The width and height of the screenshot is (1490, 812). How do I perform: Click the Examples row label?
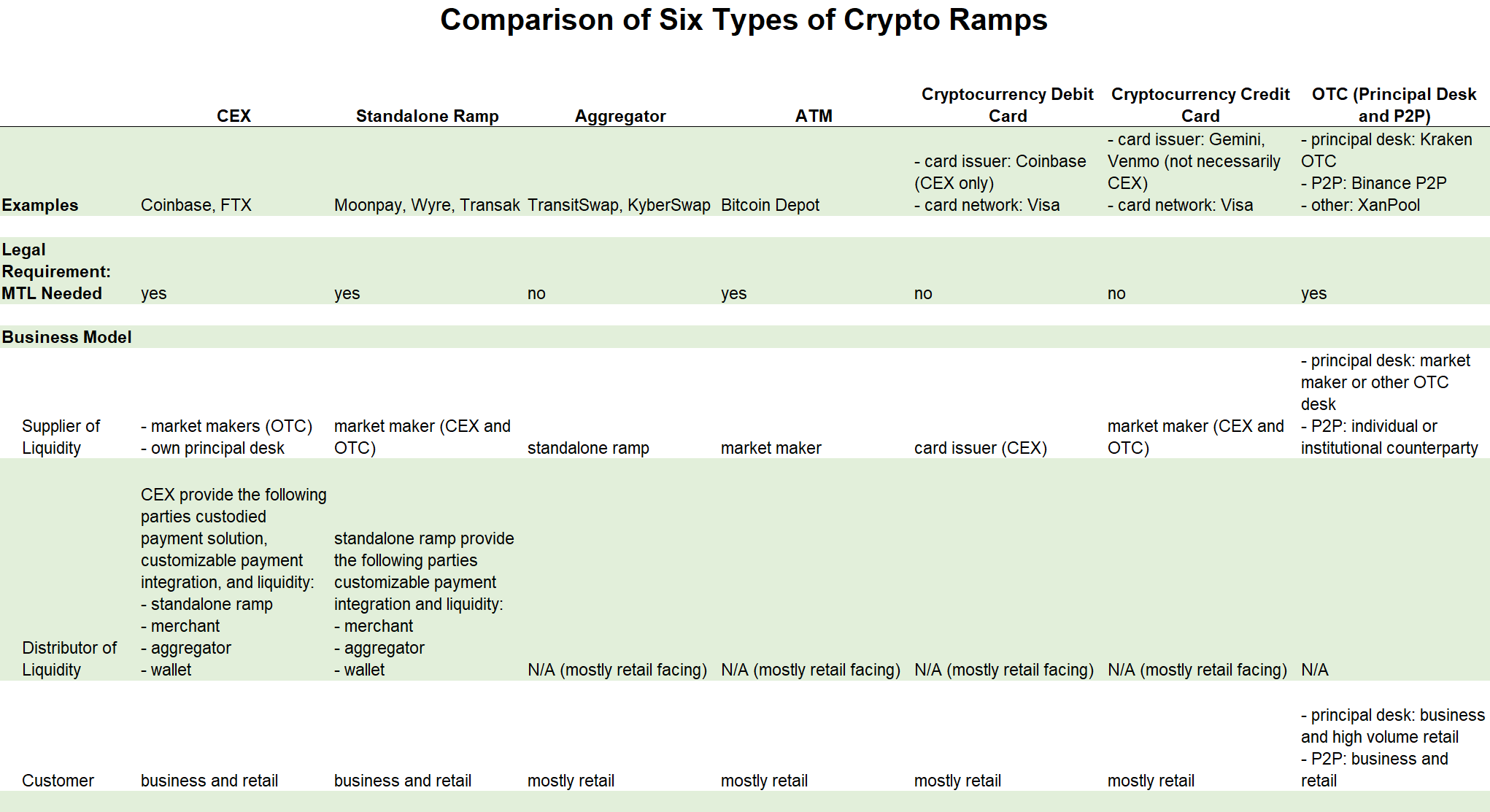tap(40, 205)
